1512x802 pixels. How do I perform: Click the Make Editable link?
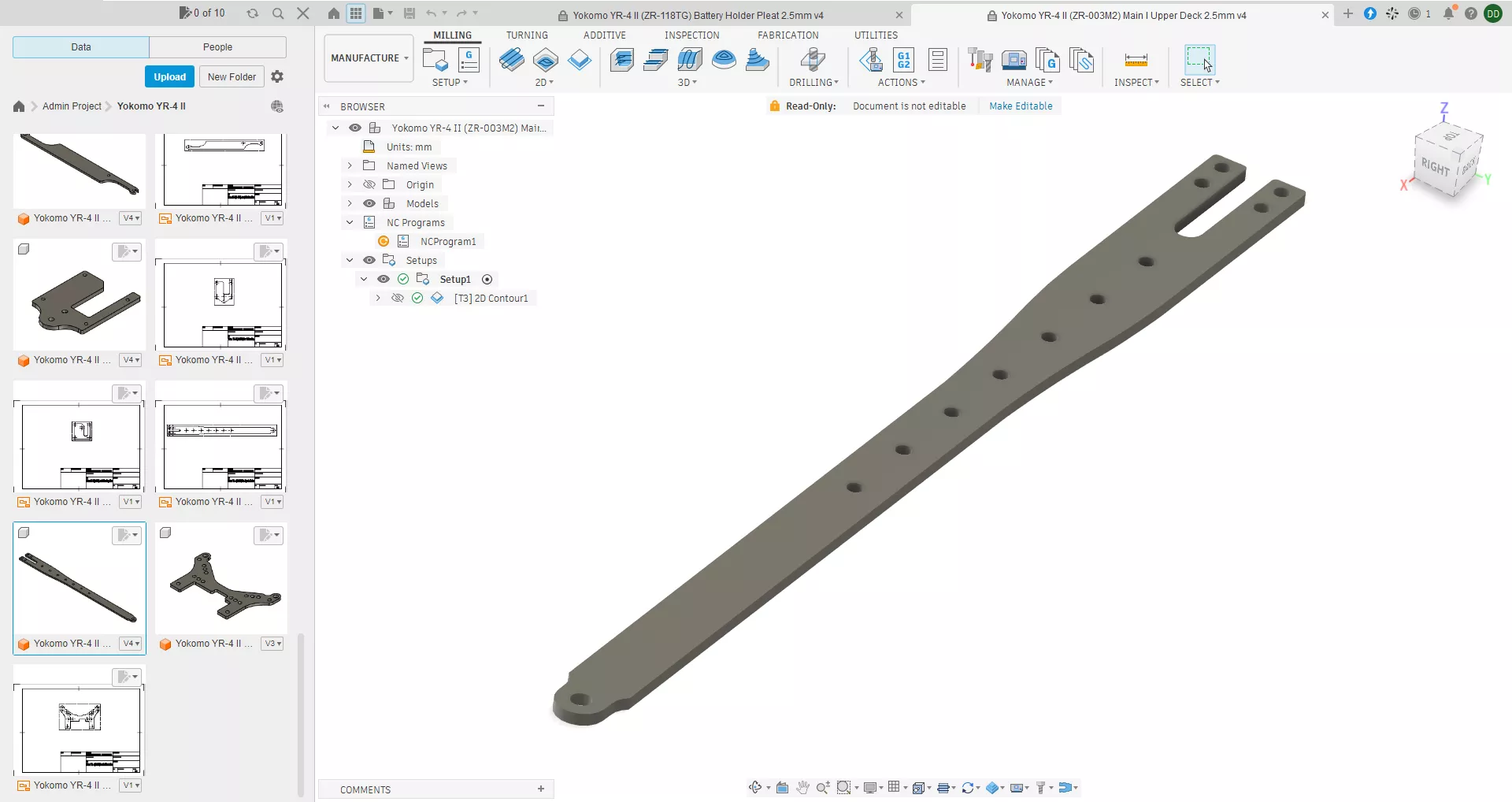coord(1021,106)
